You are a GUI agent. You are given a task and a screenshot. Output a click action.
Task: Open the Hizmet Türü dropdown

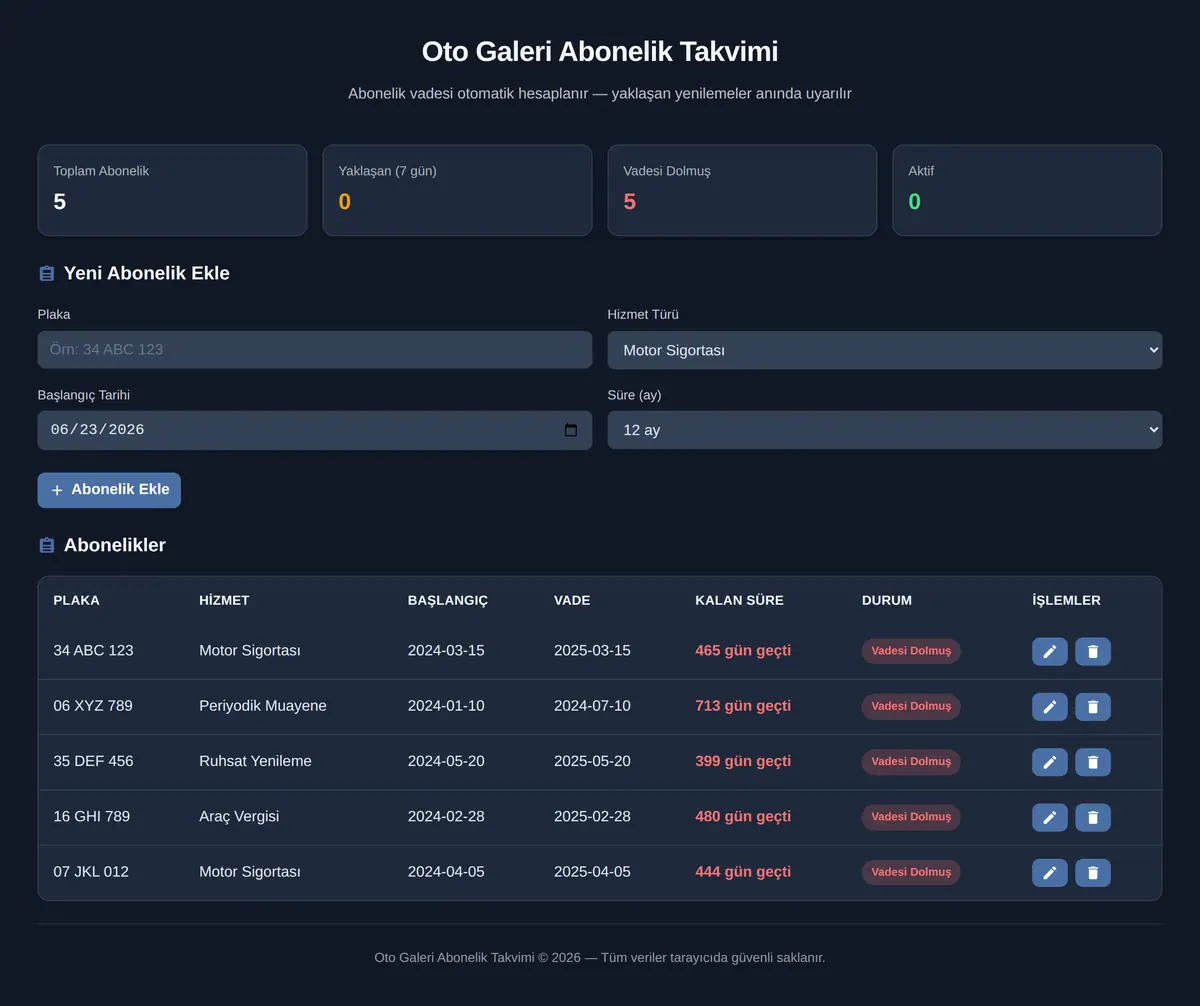click(x=885, y=350)
